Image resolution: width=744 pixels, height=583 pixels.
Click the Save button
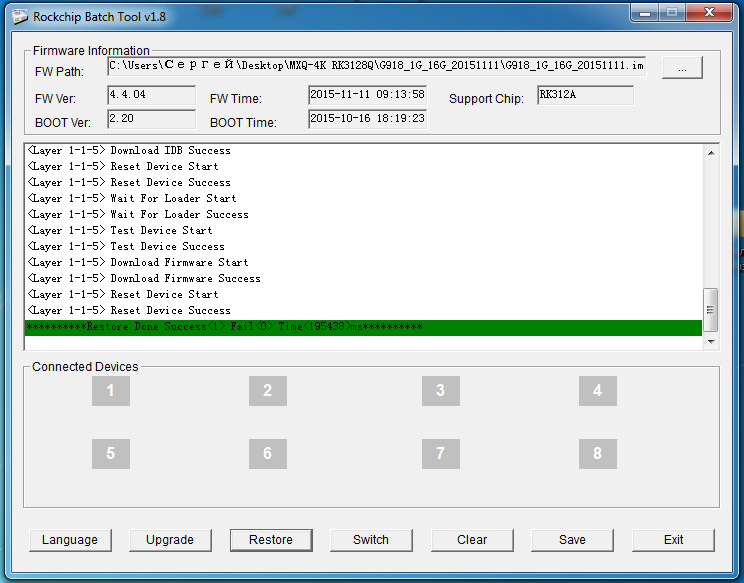coord(572,540)
